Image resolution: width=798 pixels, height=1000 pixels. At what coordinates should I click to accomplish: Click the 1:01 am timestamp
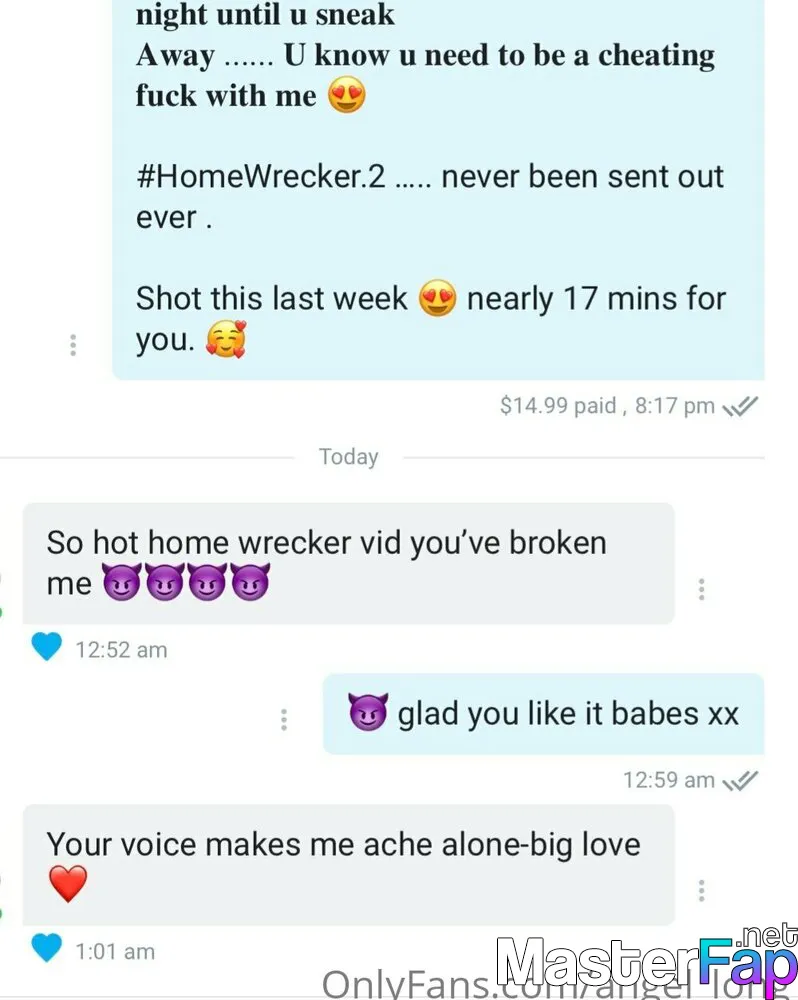pyautogui.click(x=115, y=952)
